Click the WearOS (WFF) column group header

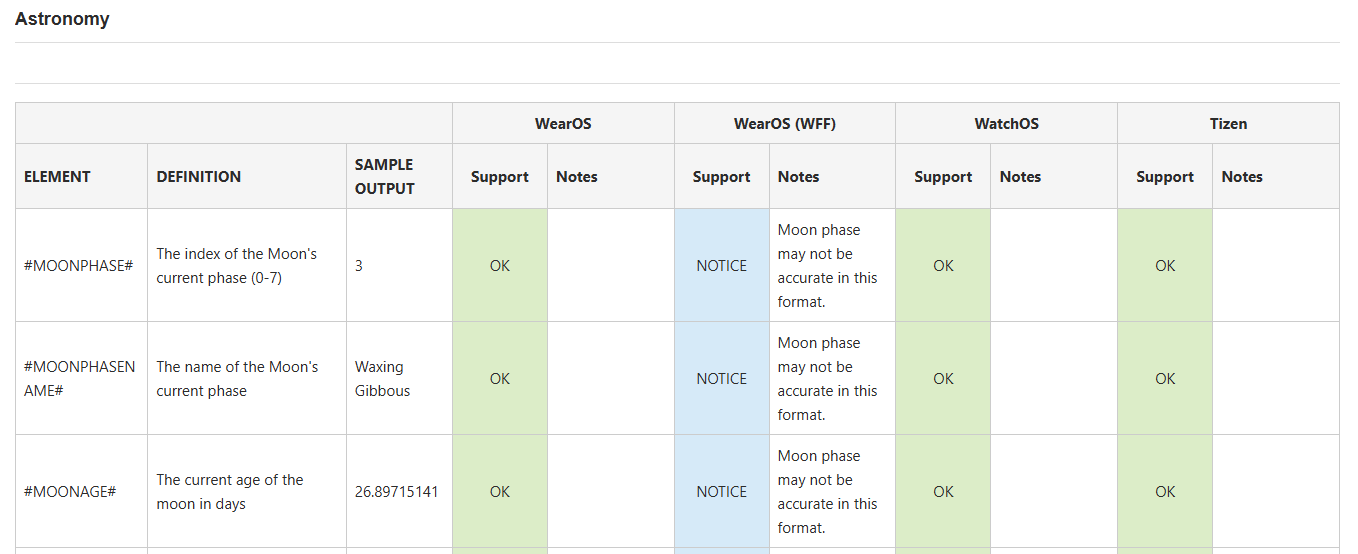pyautogui.click(x=785, y=123)
